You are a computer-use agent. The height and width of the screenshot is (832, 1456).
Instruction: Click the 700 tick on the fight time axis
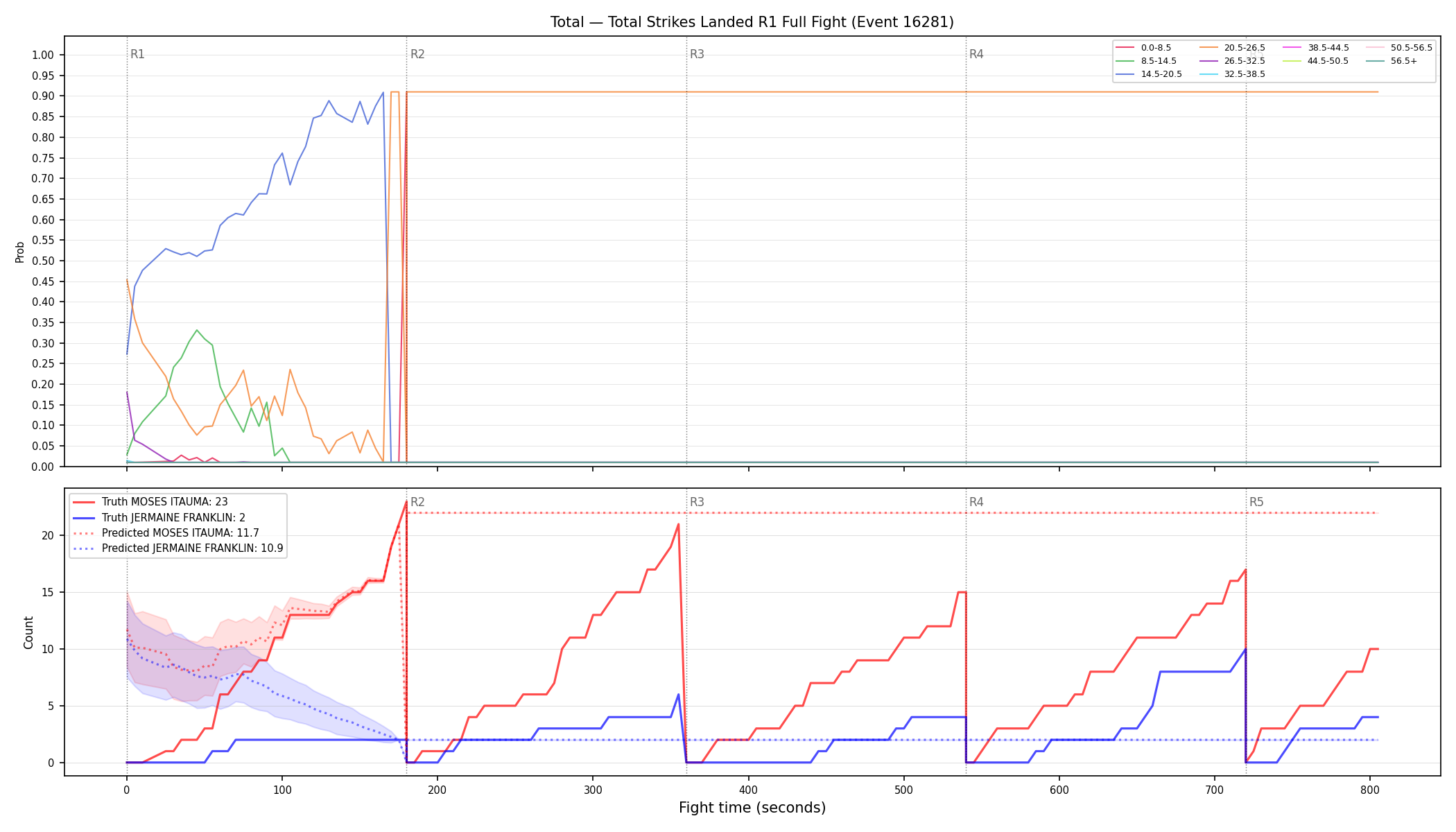pyautogui.click(x=1215, y=789)
